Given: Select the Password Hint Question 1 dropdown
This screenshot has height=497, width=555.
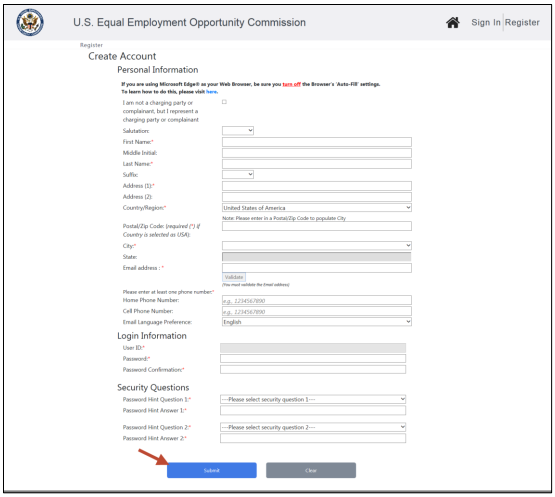Looking at the screenshot, I should (x=313, y=399).
